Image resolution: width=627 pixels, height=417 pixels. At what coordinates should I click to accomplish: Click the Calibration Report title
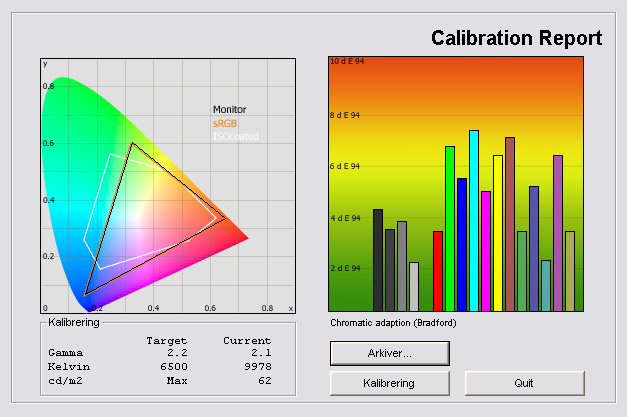coord(516,38)
